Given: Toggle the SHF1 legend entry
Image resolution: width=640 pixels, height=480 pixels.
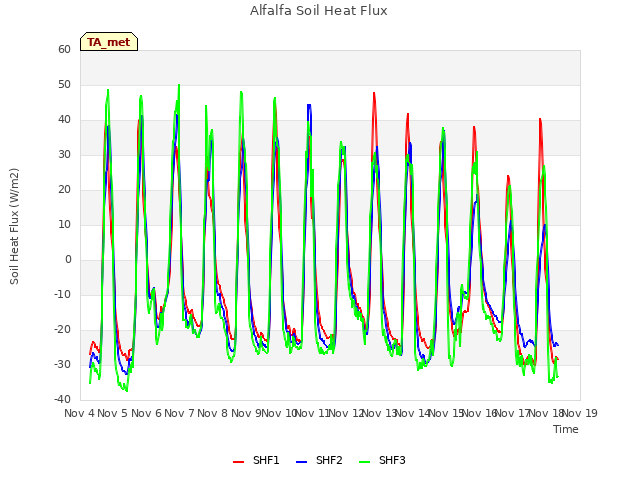Looking at the screenshot, I should point(256,460).
